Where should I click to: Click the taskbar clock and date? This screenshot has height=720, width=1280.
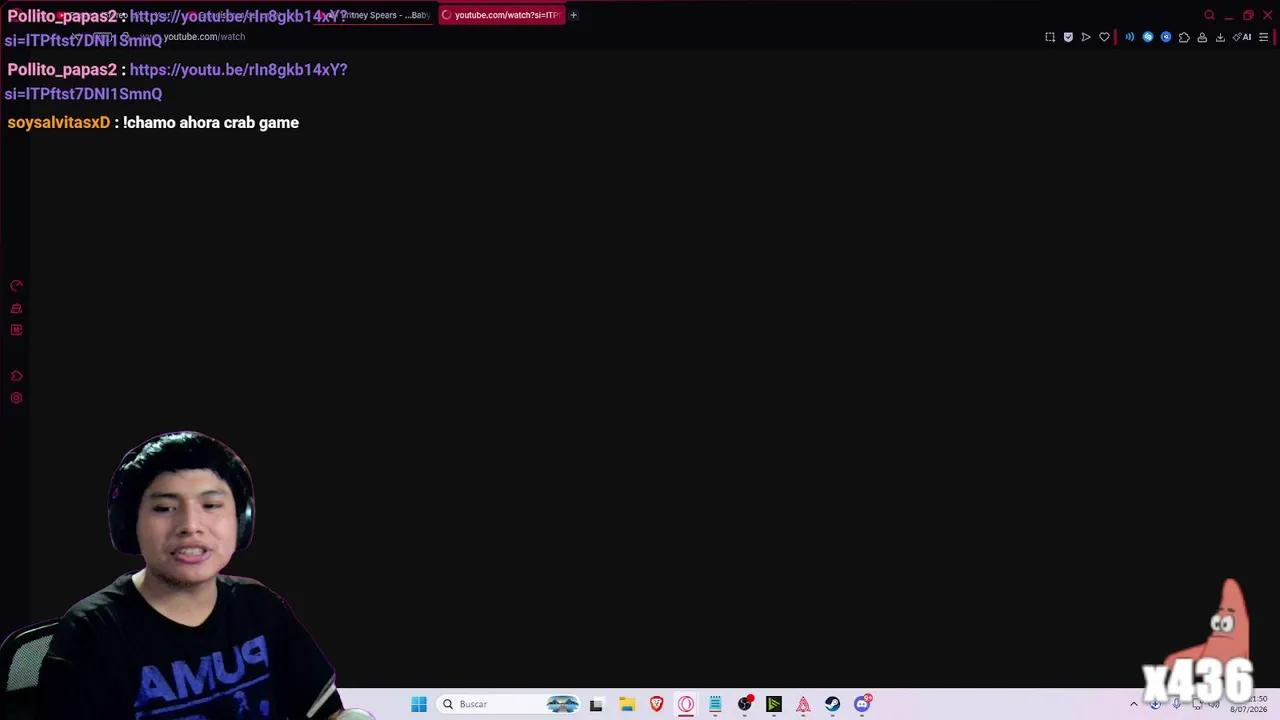1248,704
